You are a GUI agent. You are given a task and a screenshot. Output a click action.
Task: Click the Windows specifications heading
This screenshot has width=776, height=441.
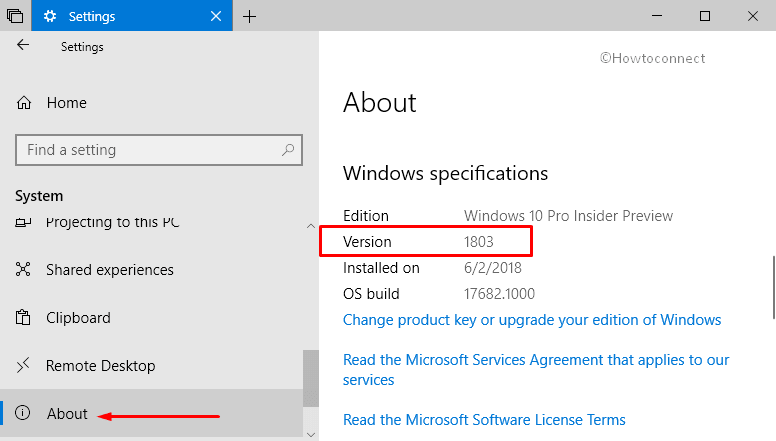[x=445, y=174]
